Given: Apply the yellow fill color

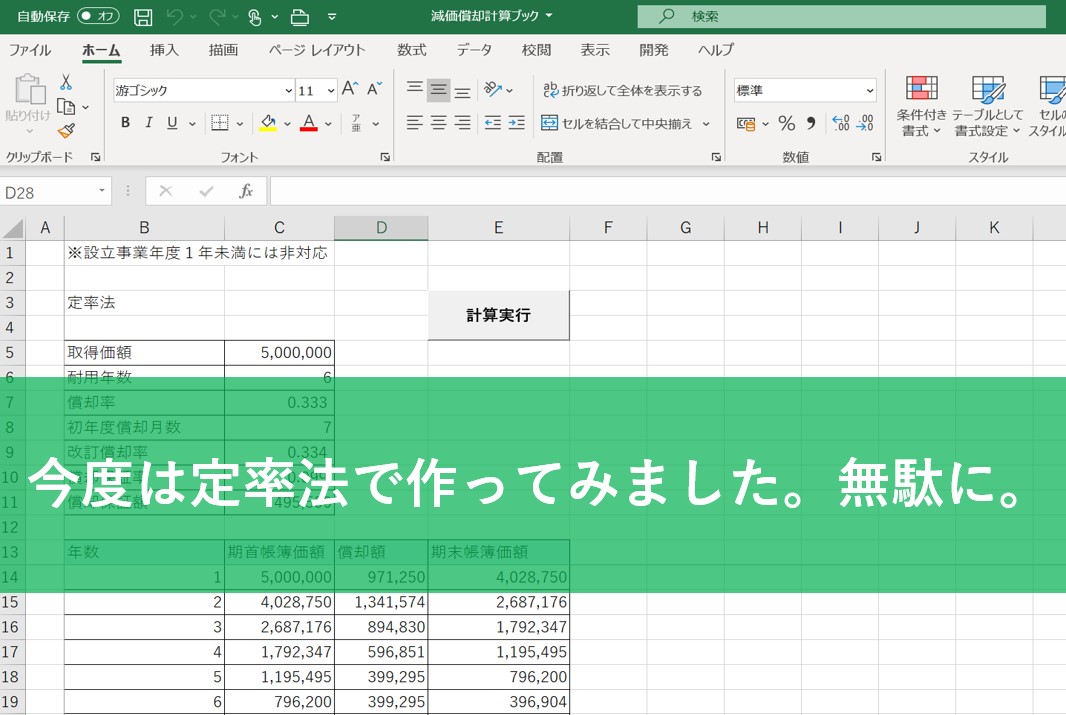Looking at the screenshot, I should 267,123.
